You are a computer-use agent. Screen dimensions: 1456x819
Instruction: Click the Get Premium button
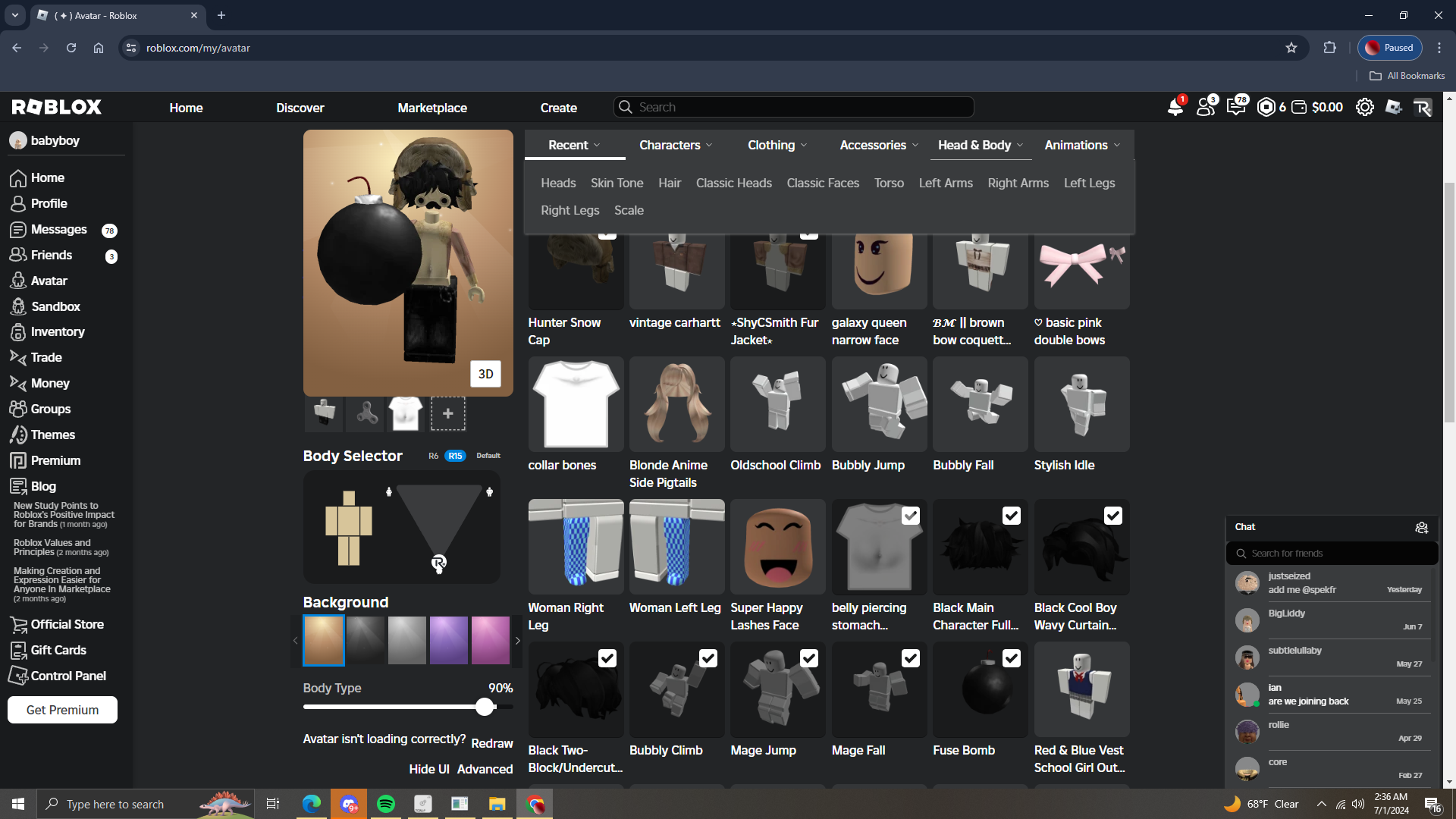click(x=62, y=710)
